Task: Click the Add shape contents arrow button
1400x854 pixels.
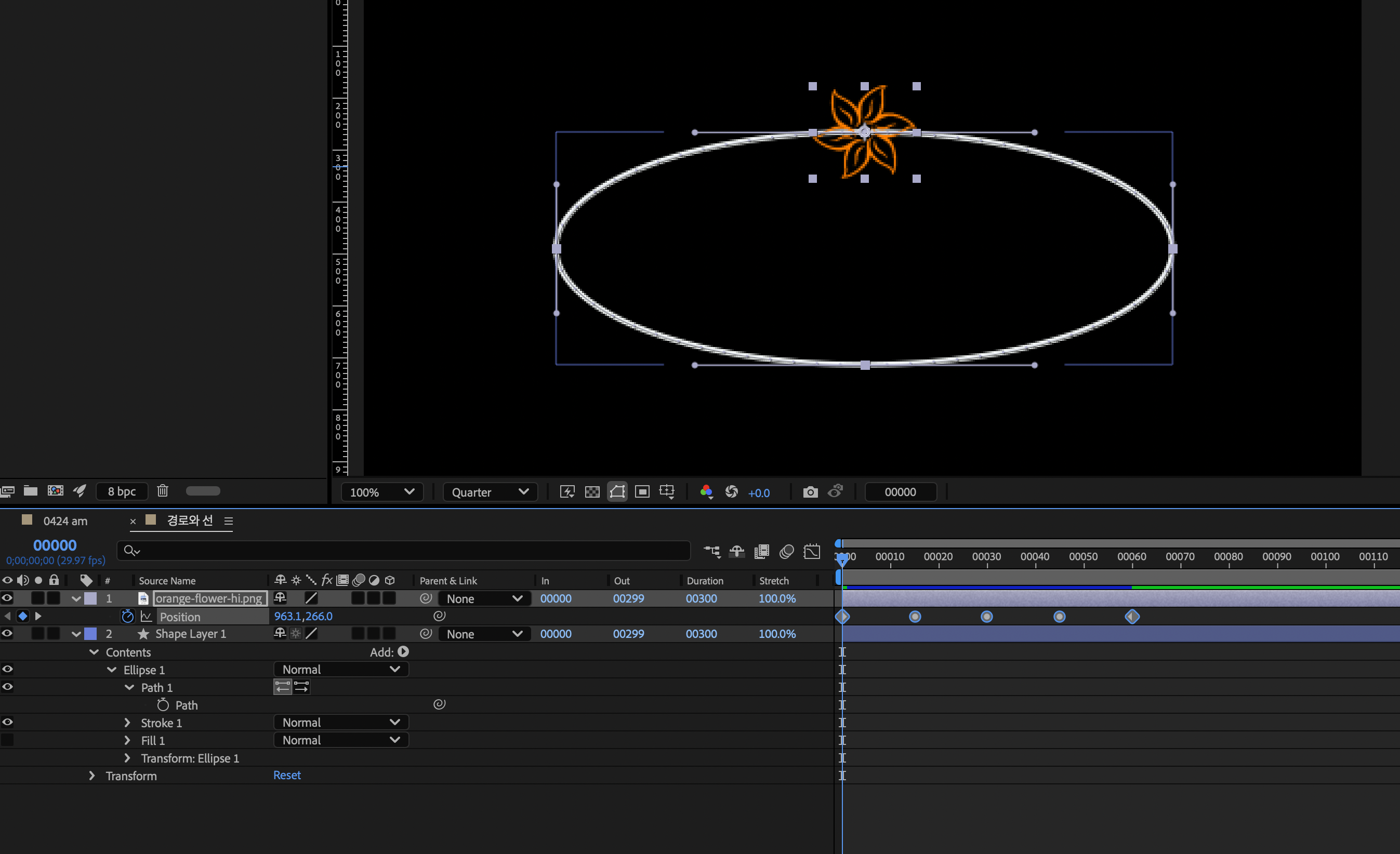Action: click(x=403, y=652)
